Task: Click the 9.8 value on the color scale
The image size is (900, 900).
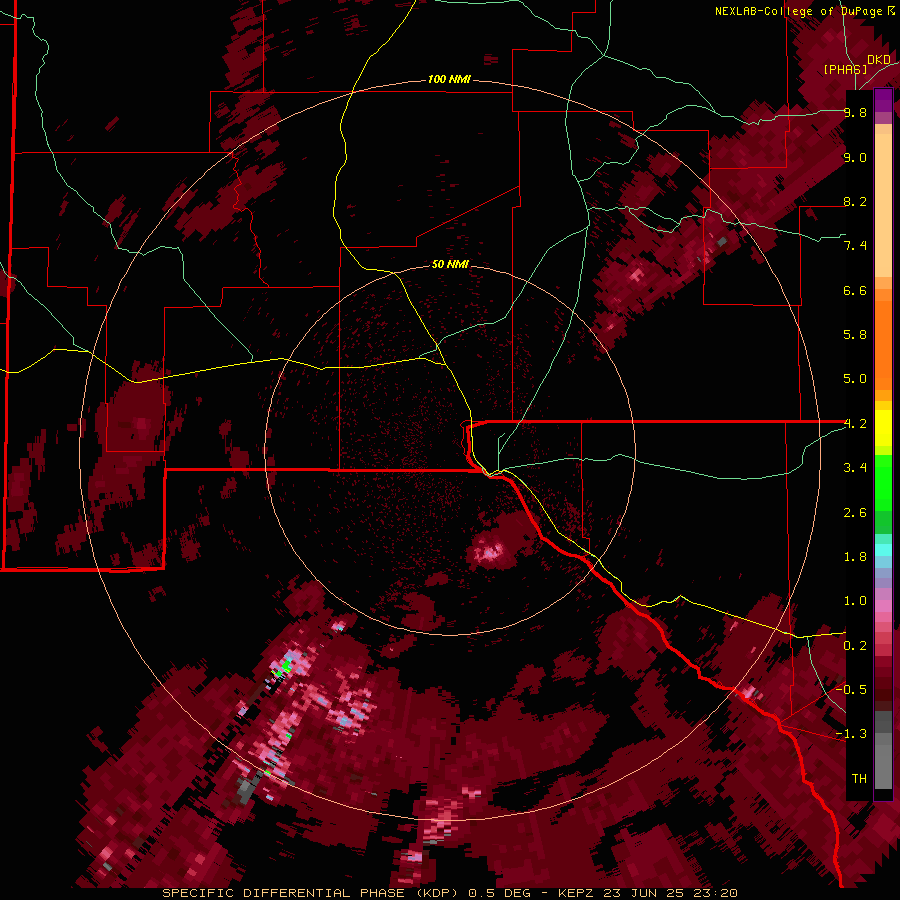Action: [855, 112]
